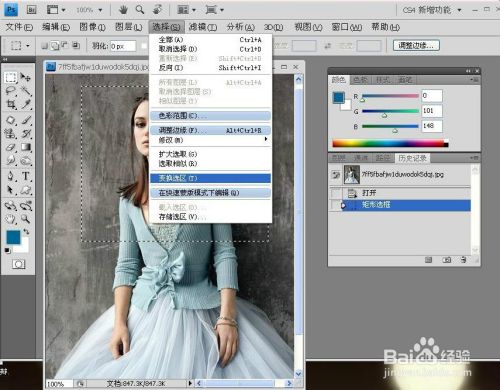Click the Rotate View icon in application bar
The height and width of the screenshot is (390, 500).
click(157, 10)
